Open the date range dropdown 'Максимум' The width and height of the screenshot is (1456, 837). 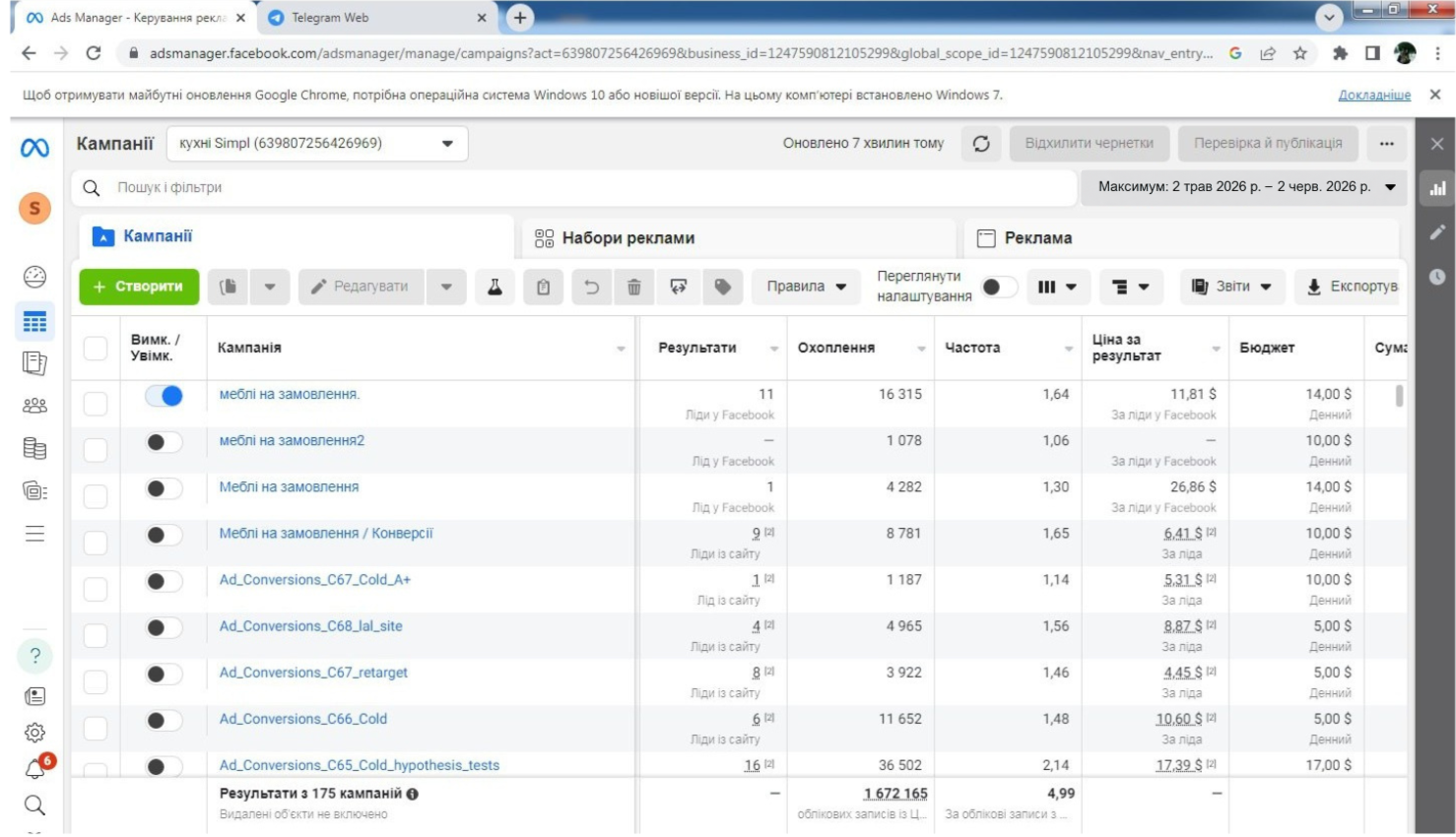pyautogui.click(x=1245, y=187)
